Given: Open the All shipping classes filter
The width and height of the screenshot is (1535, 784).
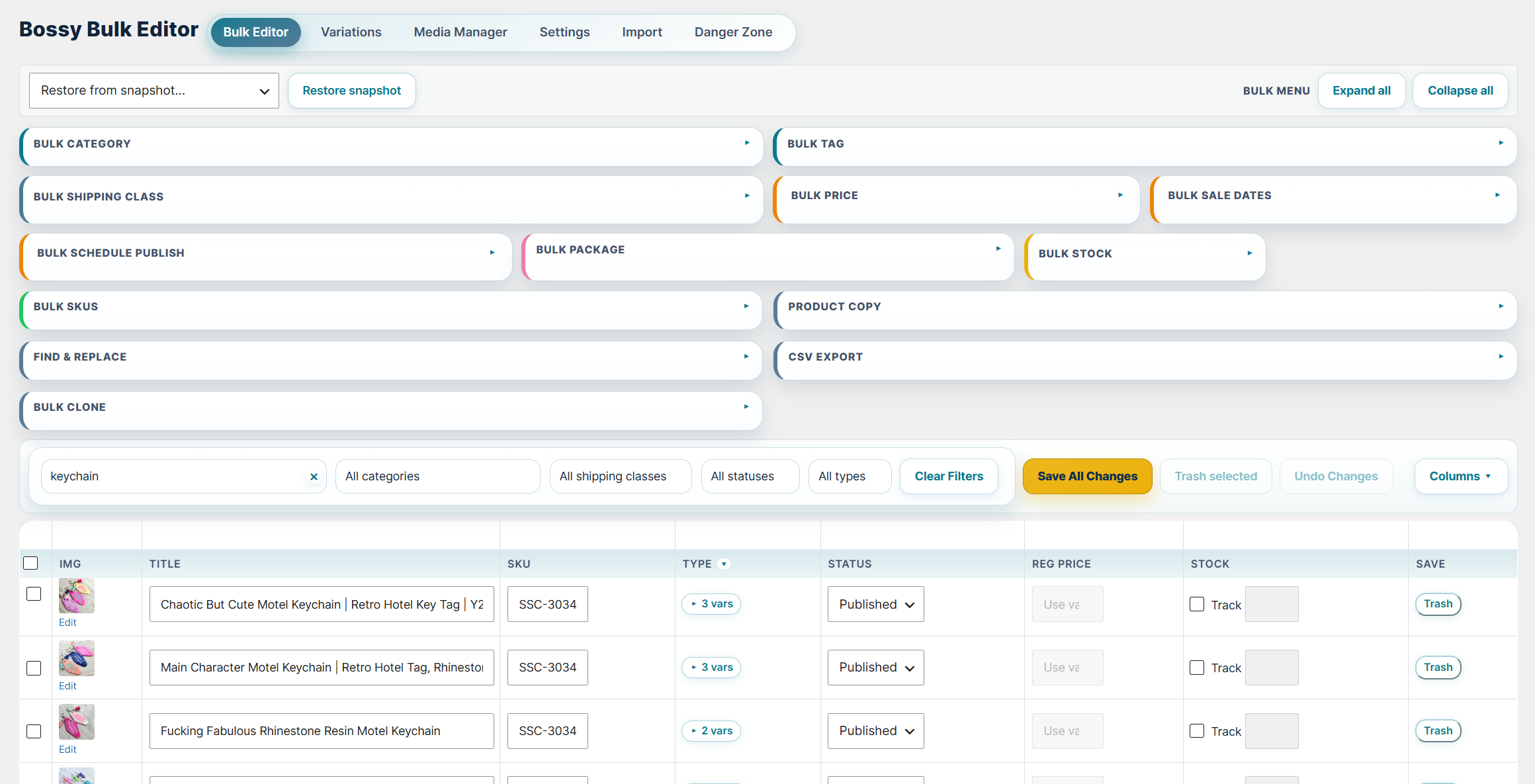Looking at the screenshot, I should tap(621, 476).
